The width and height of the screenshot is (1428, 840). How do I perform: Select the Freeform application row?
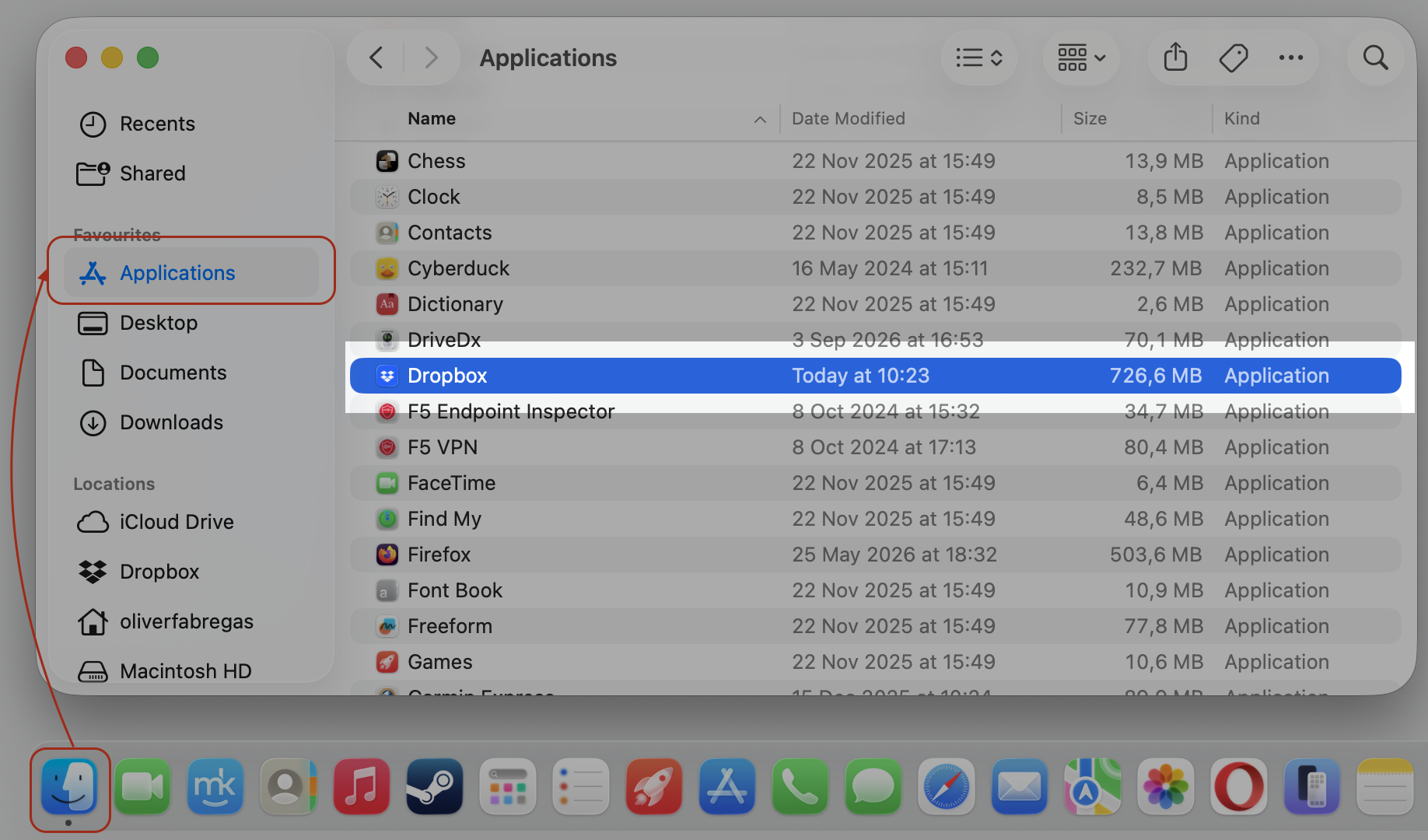coord(875,626)
